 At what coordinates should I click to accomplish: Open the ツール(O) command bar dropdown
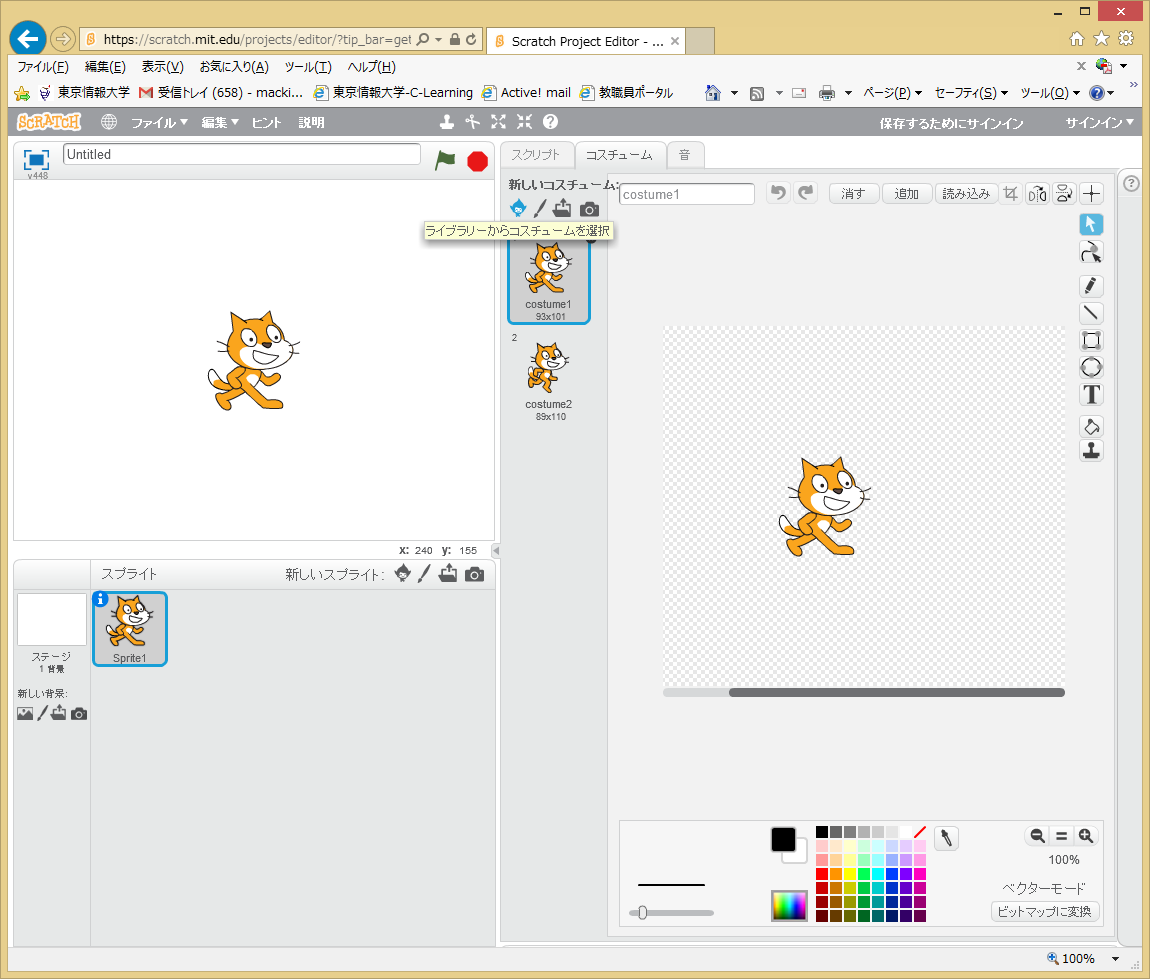point(1050,93)
